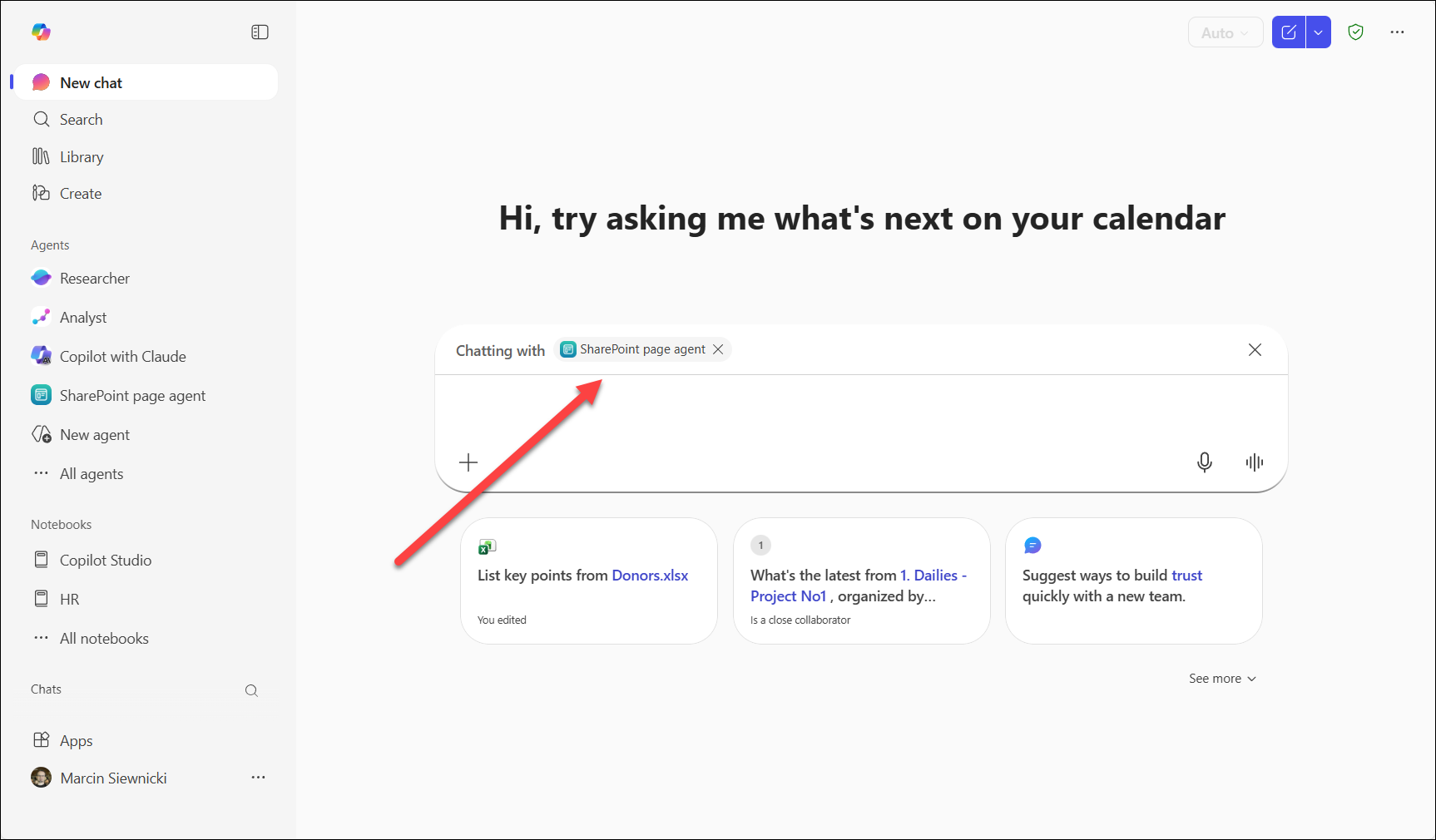Start voice mode with the waveform icon
The image size is (1436, 840).
[1254, 462]
